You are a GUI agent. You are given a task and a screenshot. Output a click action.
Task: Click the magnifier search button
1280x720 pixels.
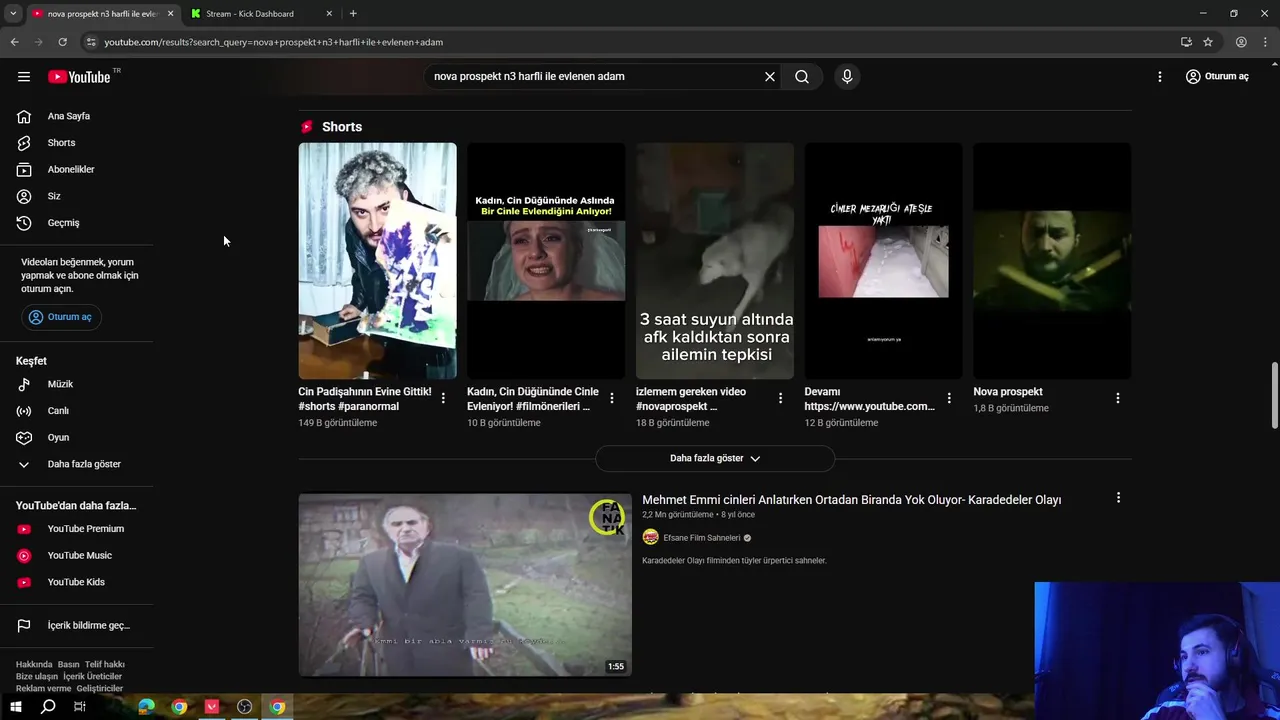pos(802,76)
